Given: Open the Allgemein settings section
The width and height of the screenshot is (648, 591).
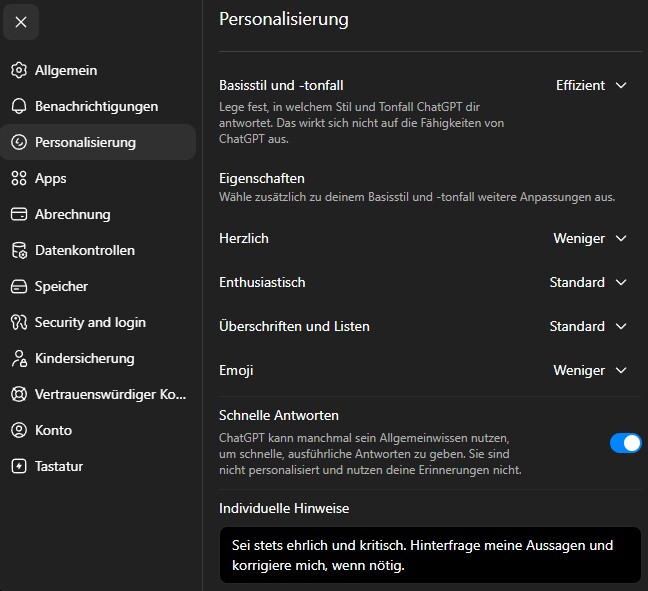Looking at the screenshot, I should pos(98,70).
